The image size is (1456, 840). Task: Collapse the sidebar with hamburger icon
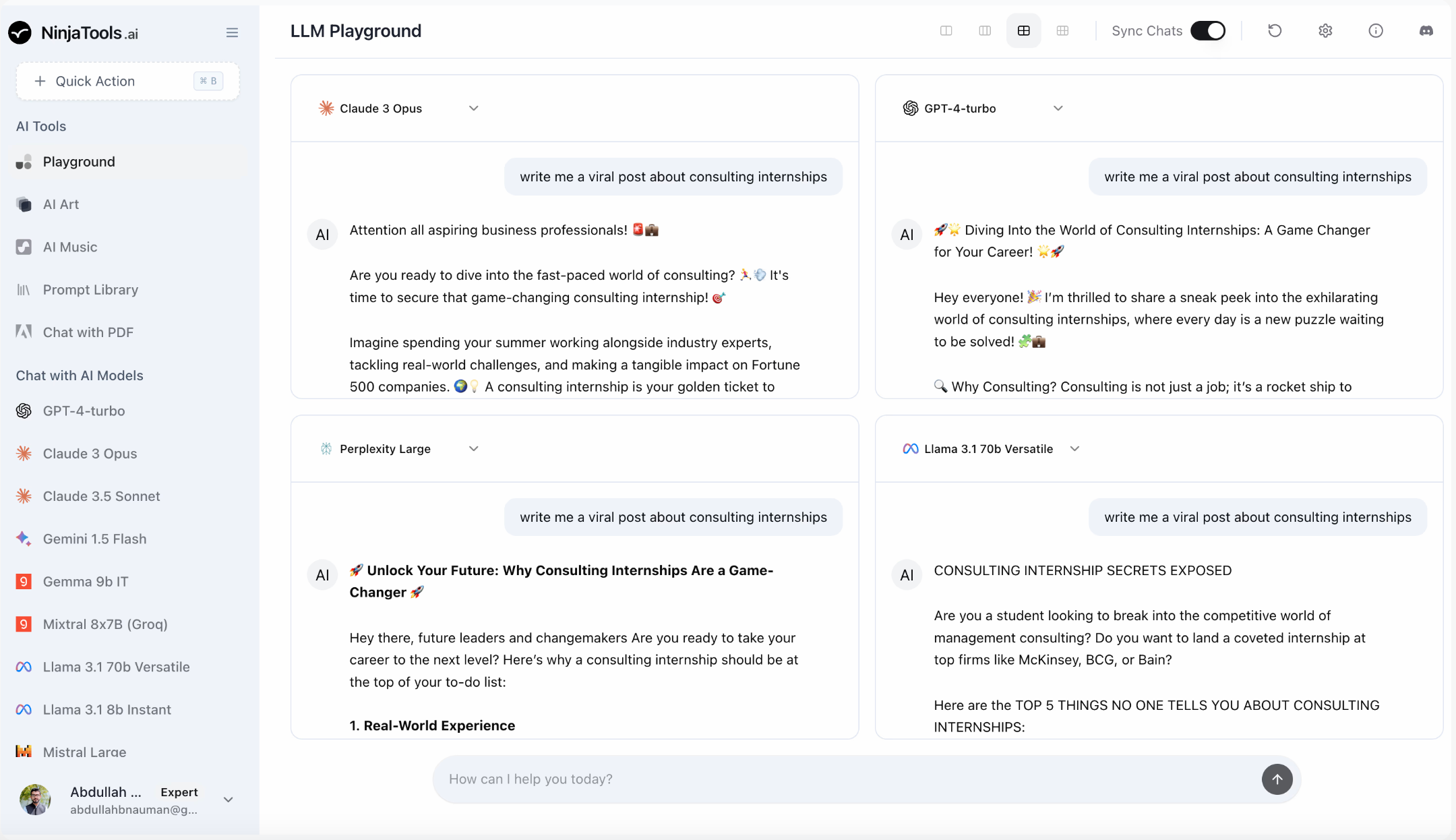232,32
